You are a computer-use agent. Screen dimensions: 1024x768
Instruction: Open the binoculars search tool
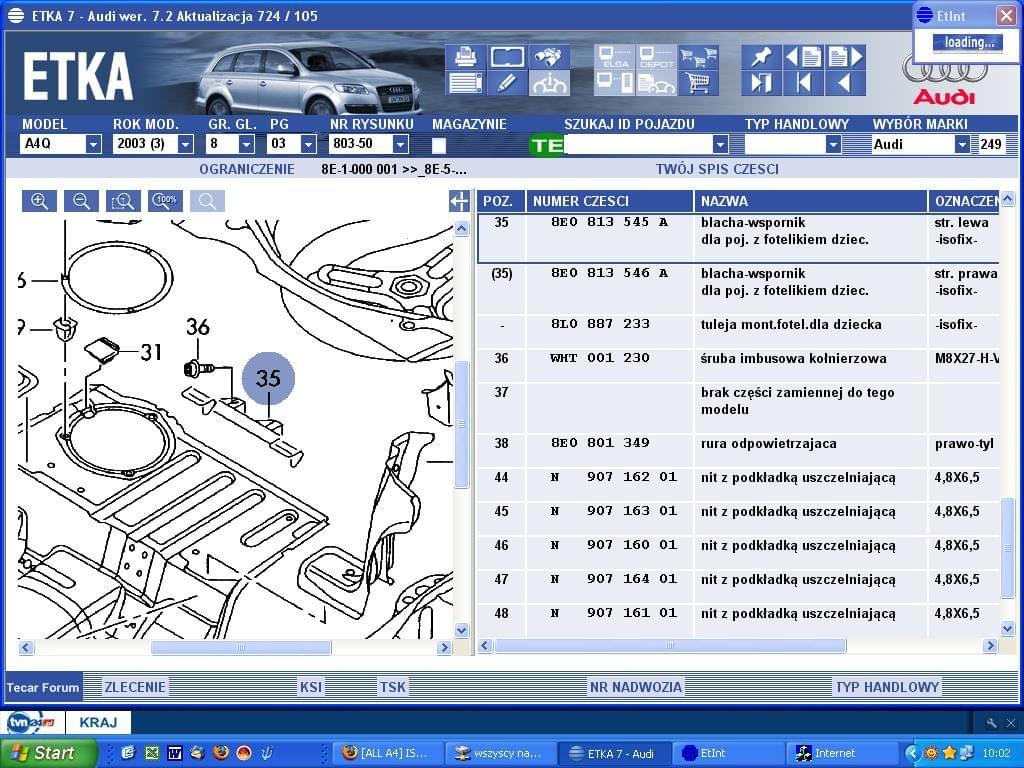pos(549,57)
